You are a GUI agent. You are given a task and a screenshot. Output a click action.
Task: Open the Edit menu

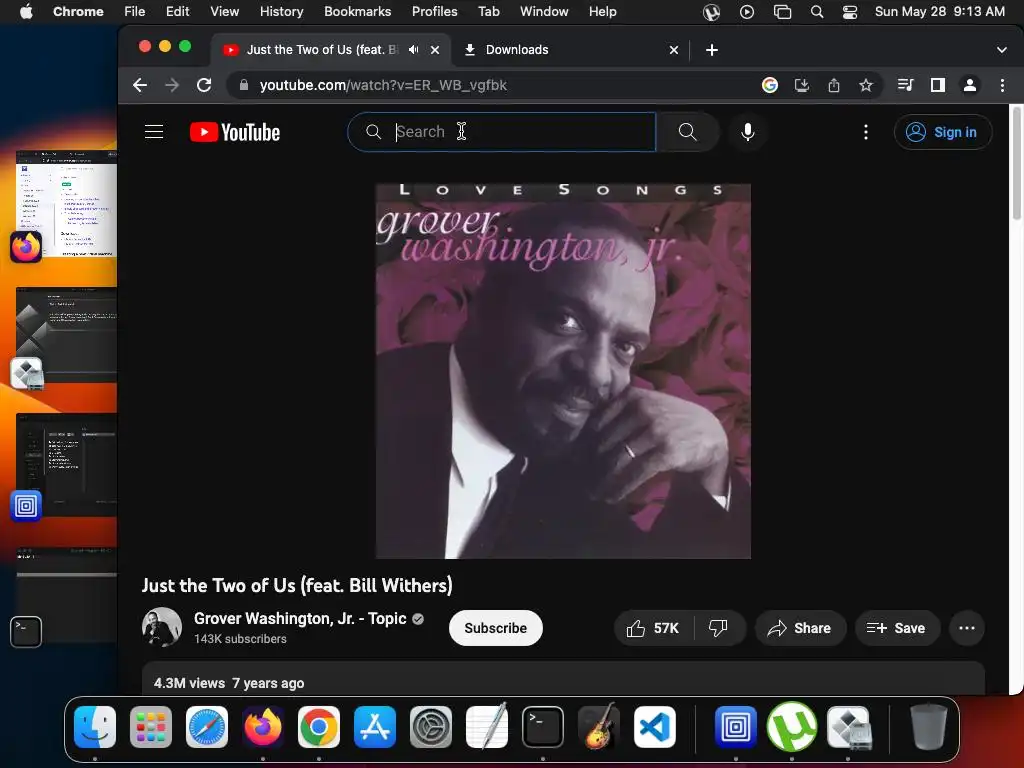click(177, 12)
